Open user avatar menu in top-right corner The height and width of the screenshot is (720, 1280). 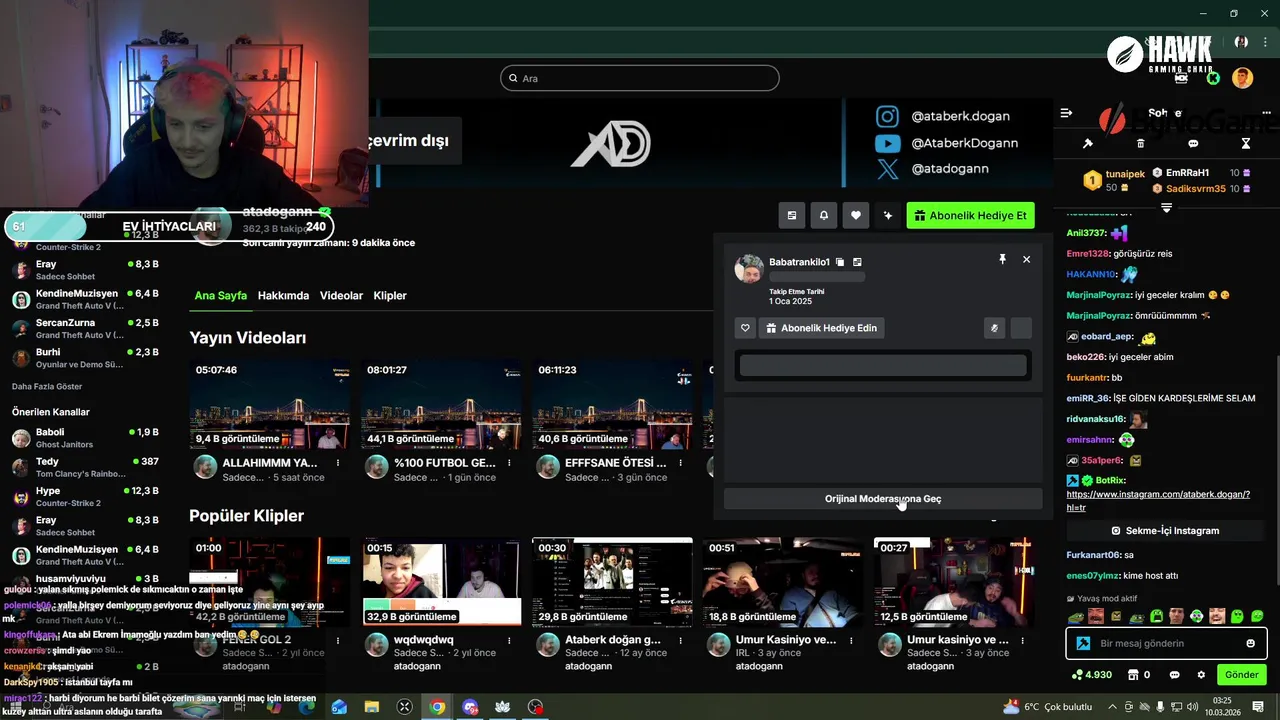point(1242,78)
